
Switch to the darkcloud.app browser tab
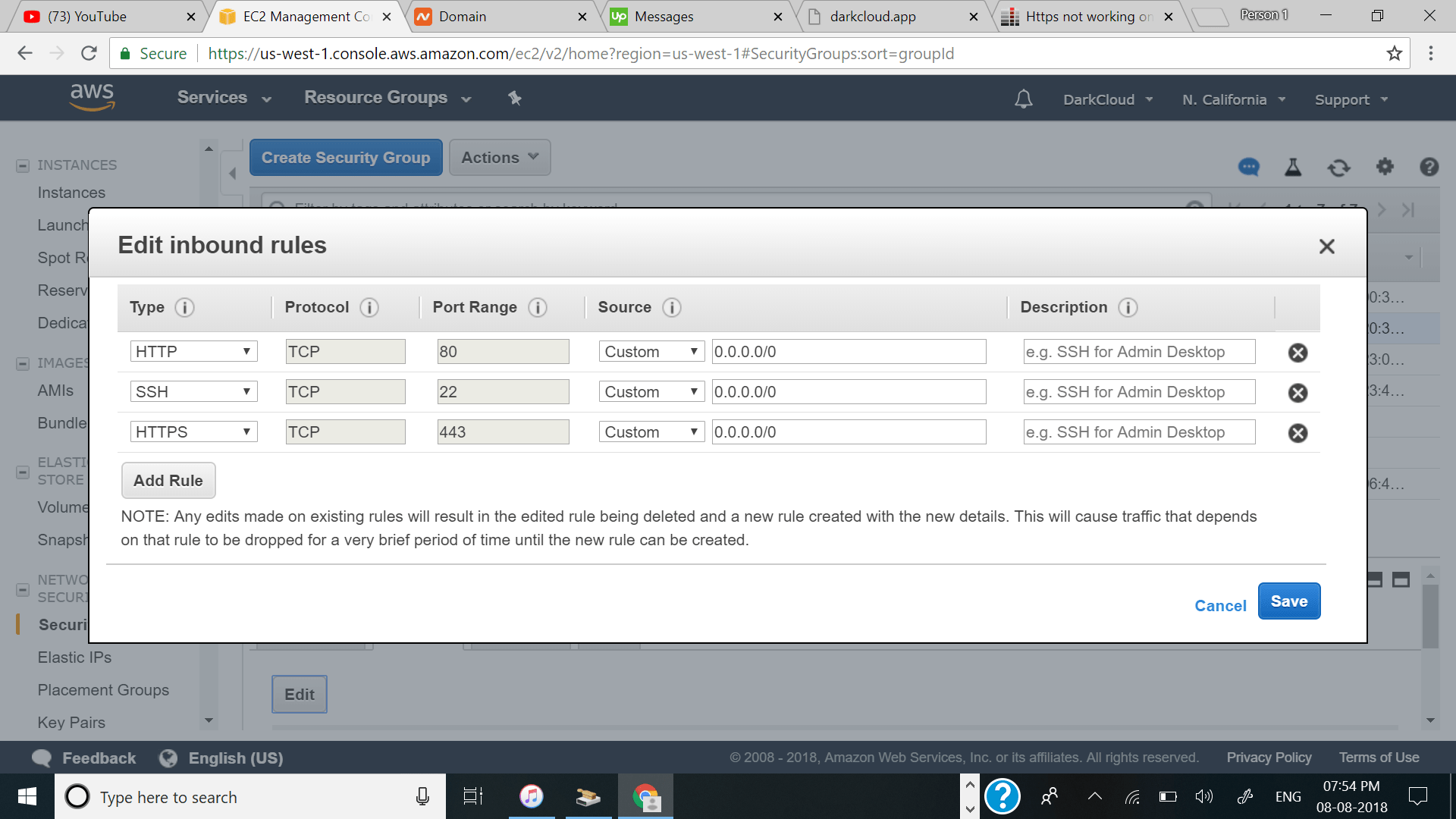click(872, 16)
